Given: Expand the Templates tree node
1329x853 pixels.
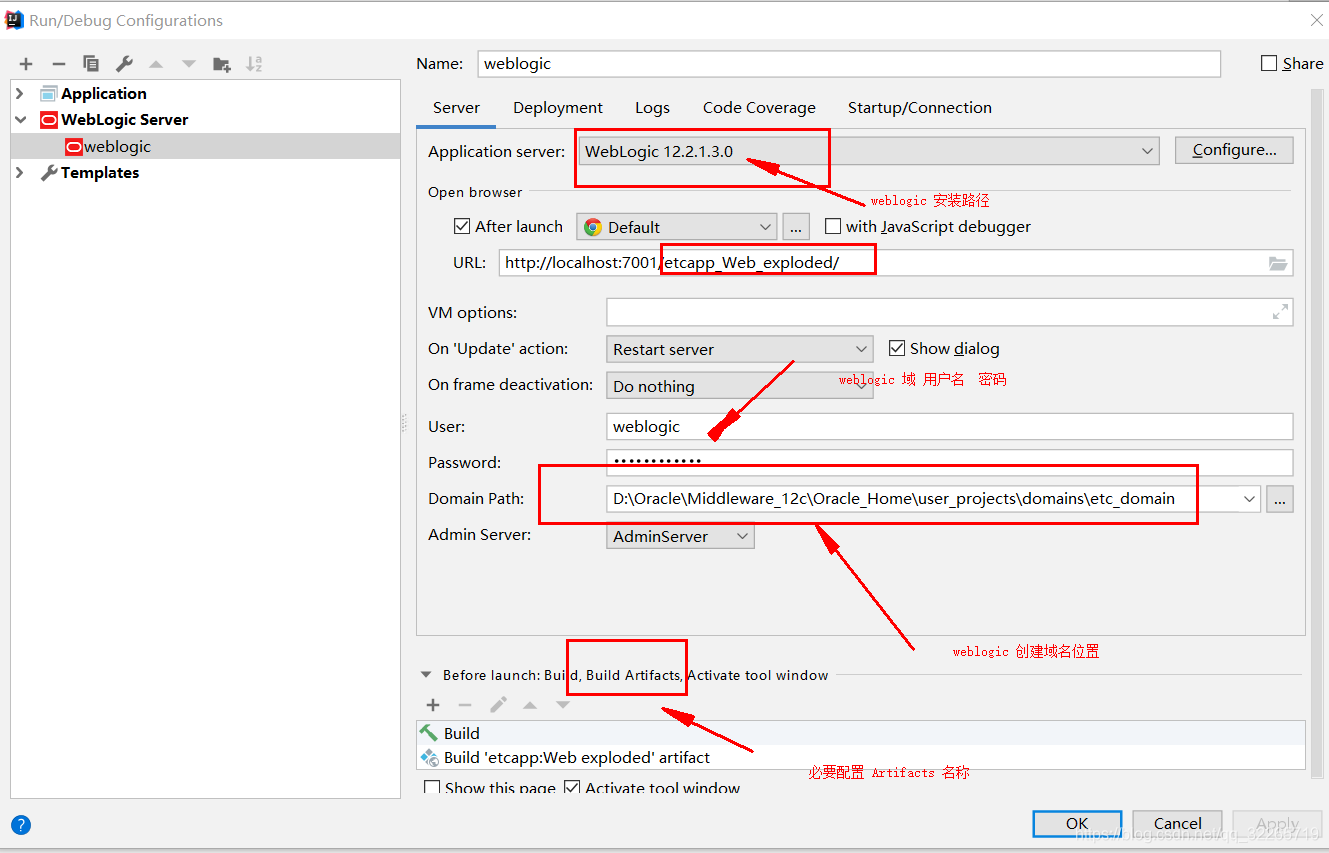Looking at the screenshot, I should [x=20, y=172].
